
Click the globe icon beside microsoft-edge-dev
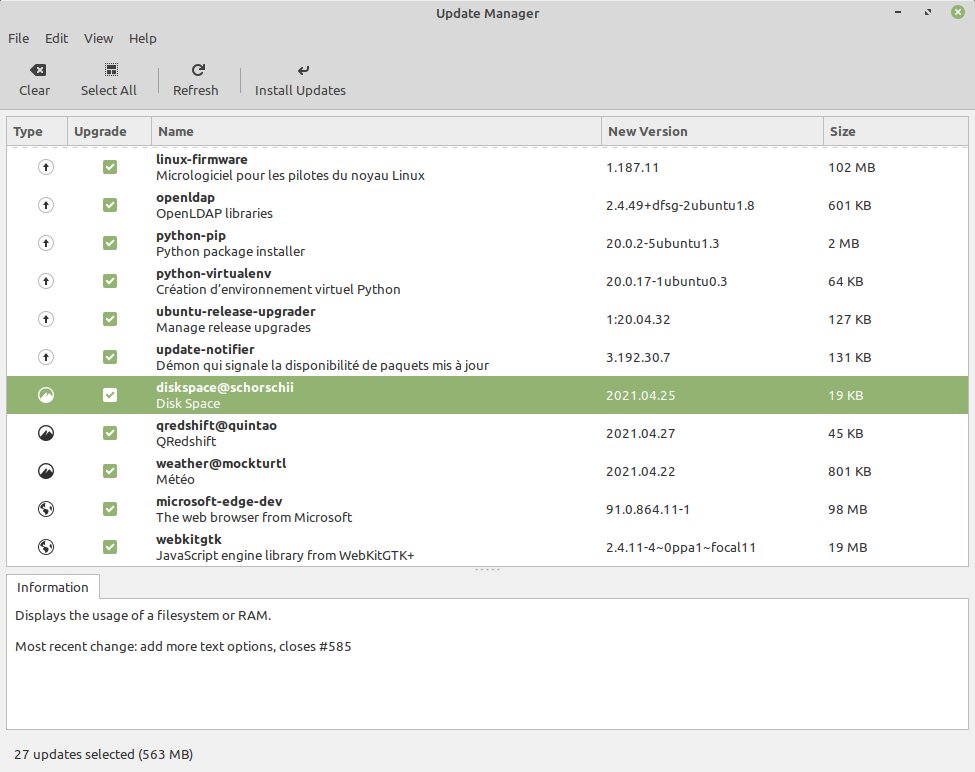[x=46, y=509]
